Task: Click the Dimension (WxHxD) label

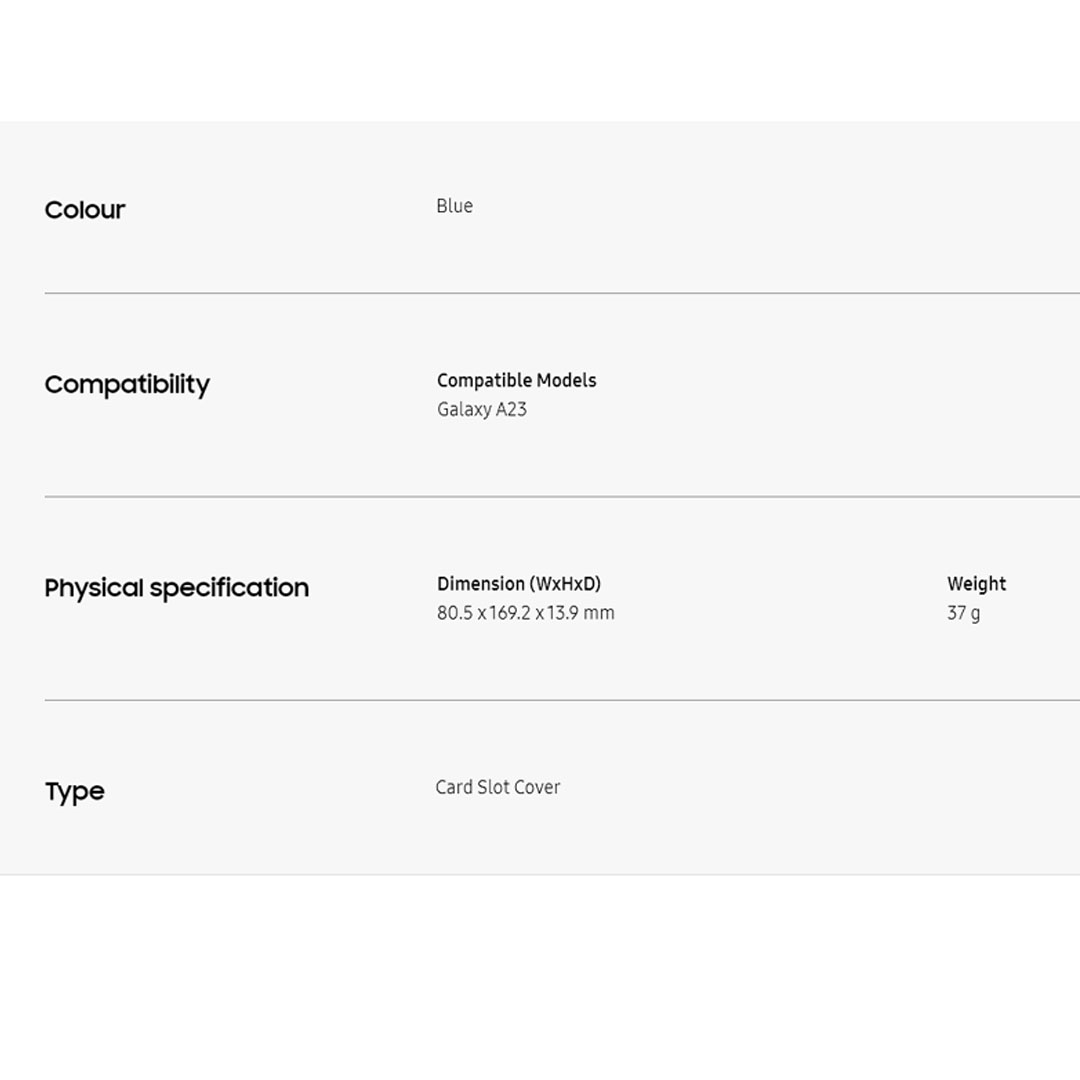Action: click(518, 584)
